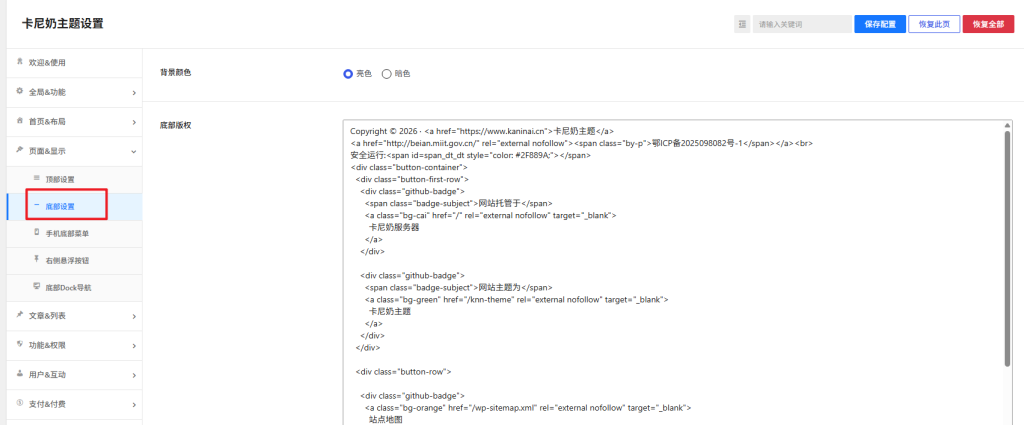Screen dimensions: 1024x425
Task: Click the bg-green /knn-theme anchor line
Action: 516,300
